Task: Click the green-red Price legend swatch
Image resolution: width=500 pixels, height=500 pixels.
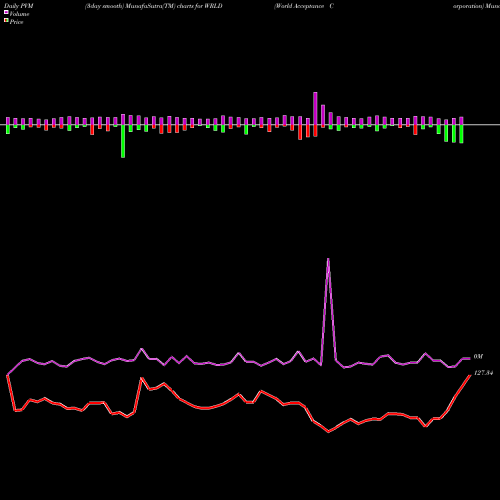Action: pos(6,21)
